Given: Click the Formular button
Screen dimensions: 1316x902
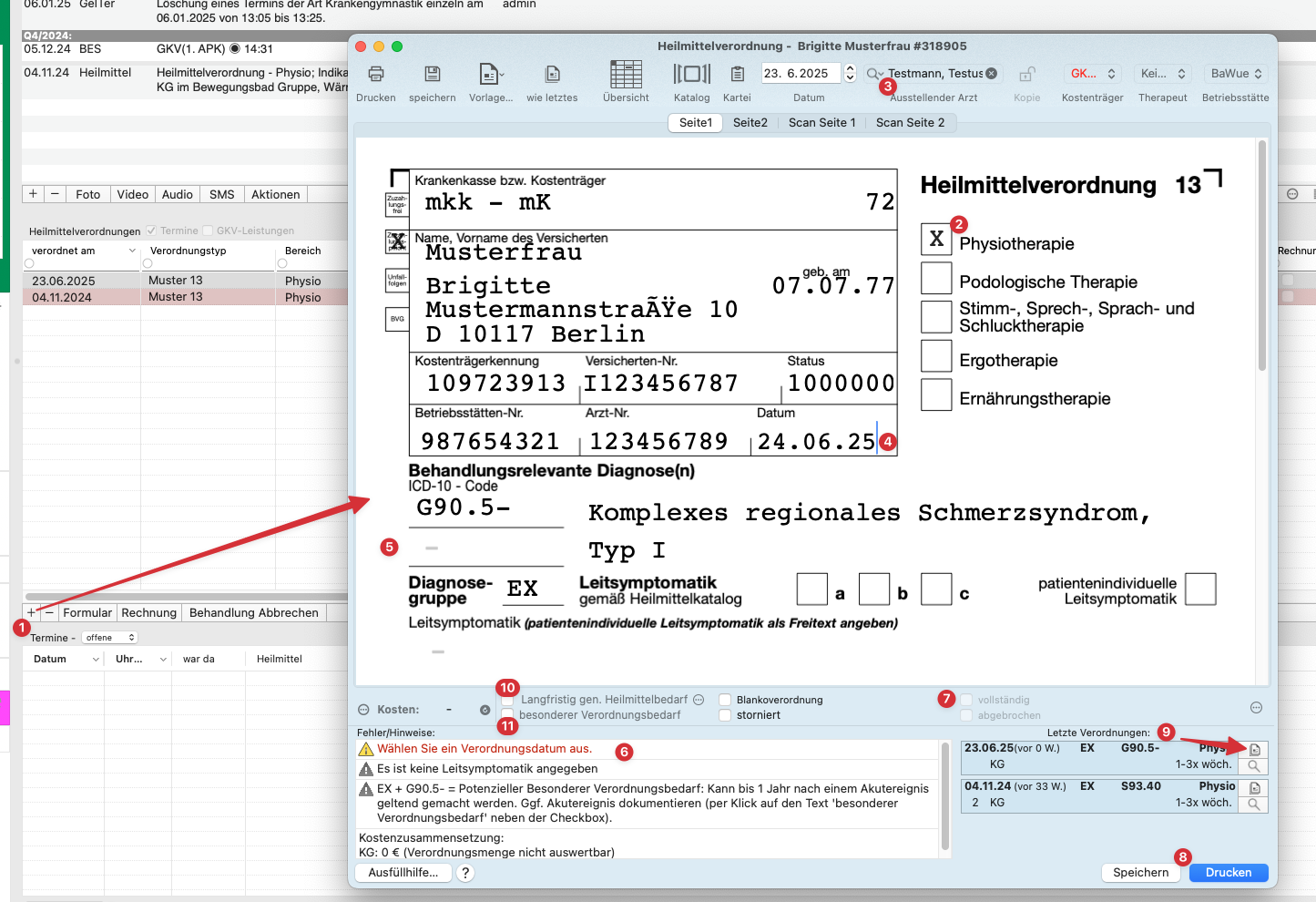Looking at the screenshot, I should click(87, 613).
